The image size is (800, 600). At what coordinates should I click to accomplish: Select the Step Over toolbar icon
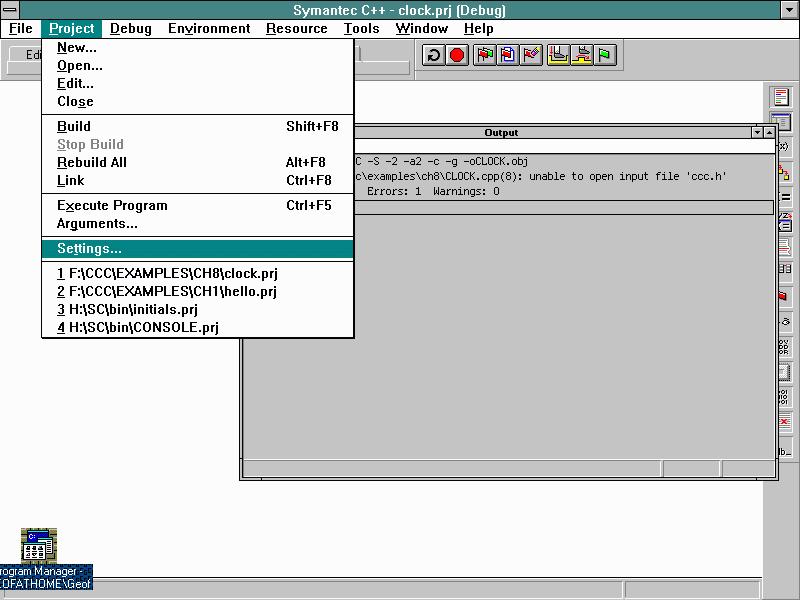[x=583, y=56]
